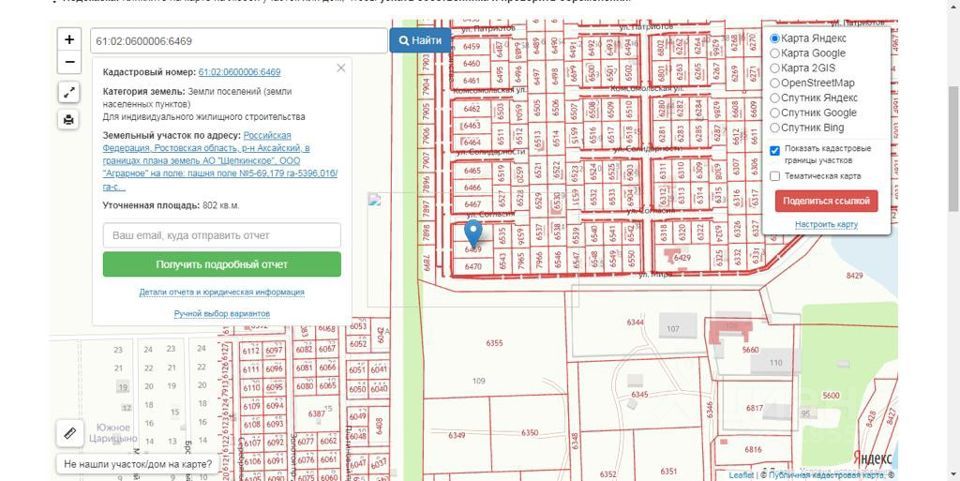Click parcel 6462 on the map

tap(472, 109)
